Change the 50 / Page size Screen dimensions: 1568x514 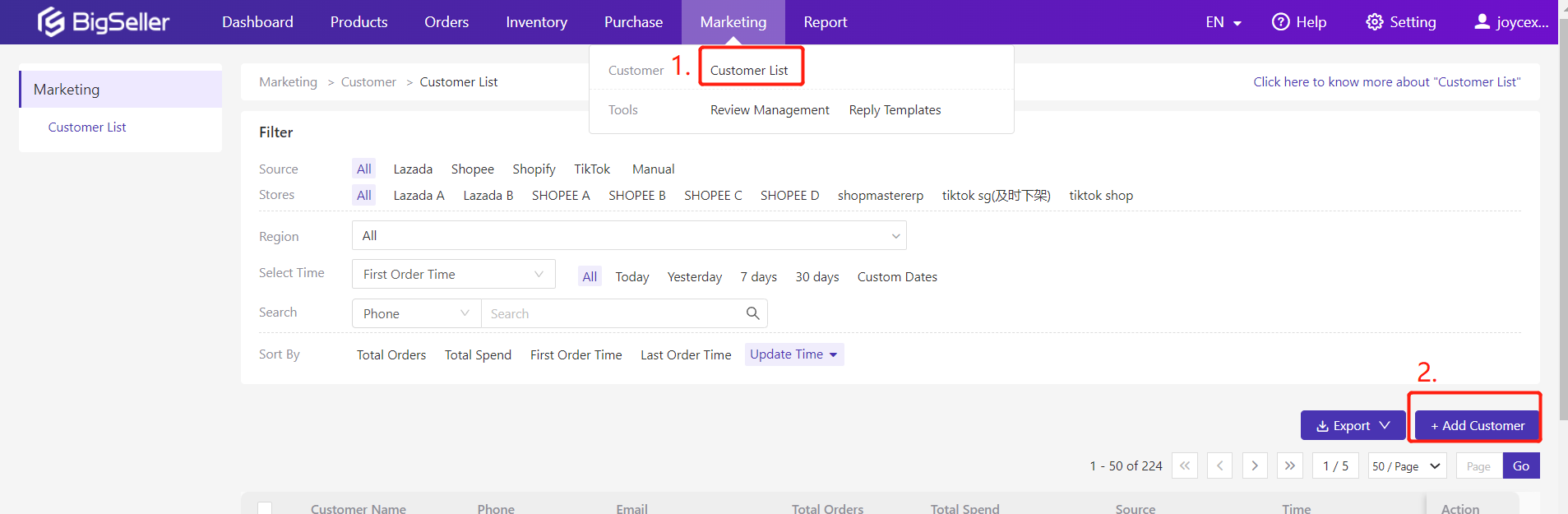pos(1408,466)
